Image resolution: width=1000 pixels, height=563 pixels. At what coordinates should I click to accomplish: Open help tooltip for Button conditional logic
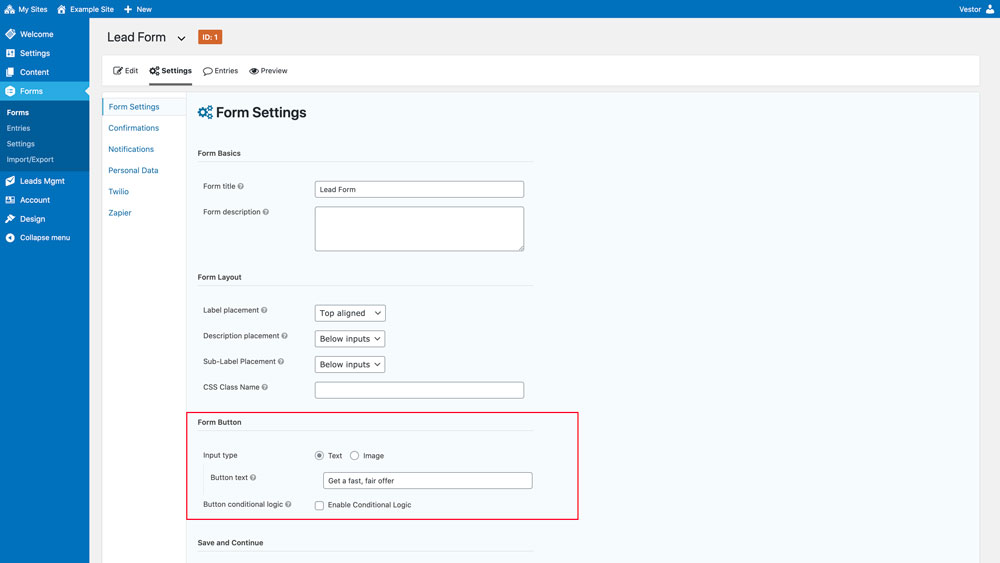(x=288, y=504)
